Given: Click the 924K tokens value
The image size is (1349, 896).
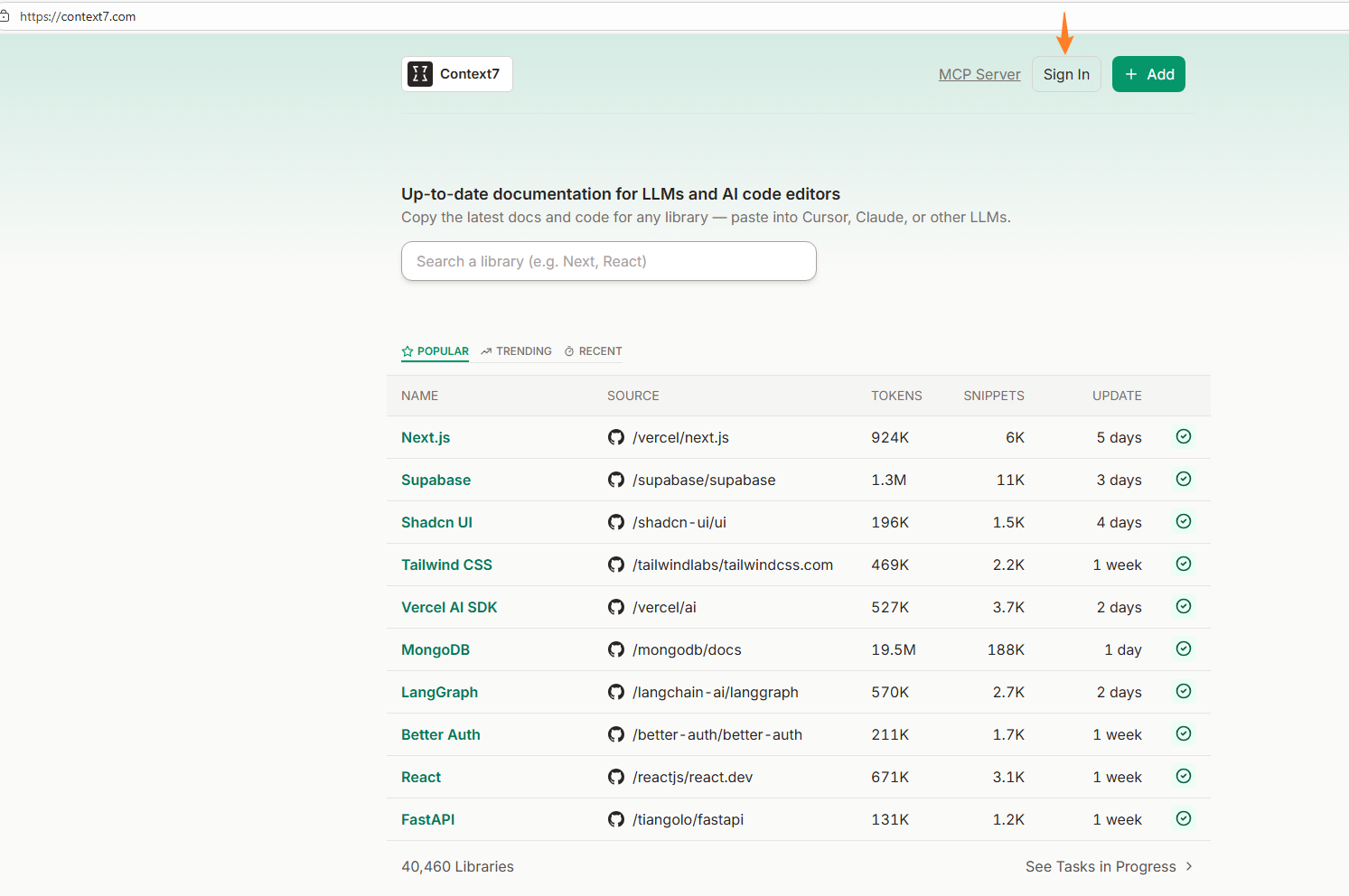Looking at the screenshot, I should (x=890, y=437).
